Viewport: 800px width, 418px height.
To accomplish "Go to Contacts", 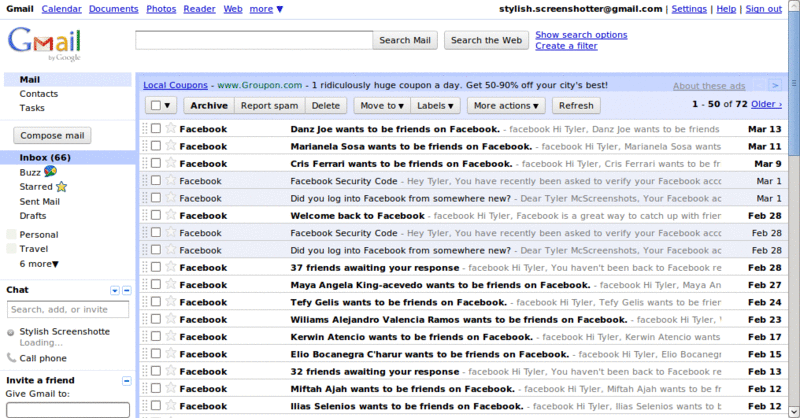I will 39,94.
